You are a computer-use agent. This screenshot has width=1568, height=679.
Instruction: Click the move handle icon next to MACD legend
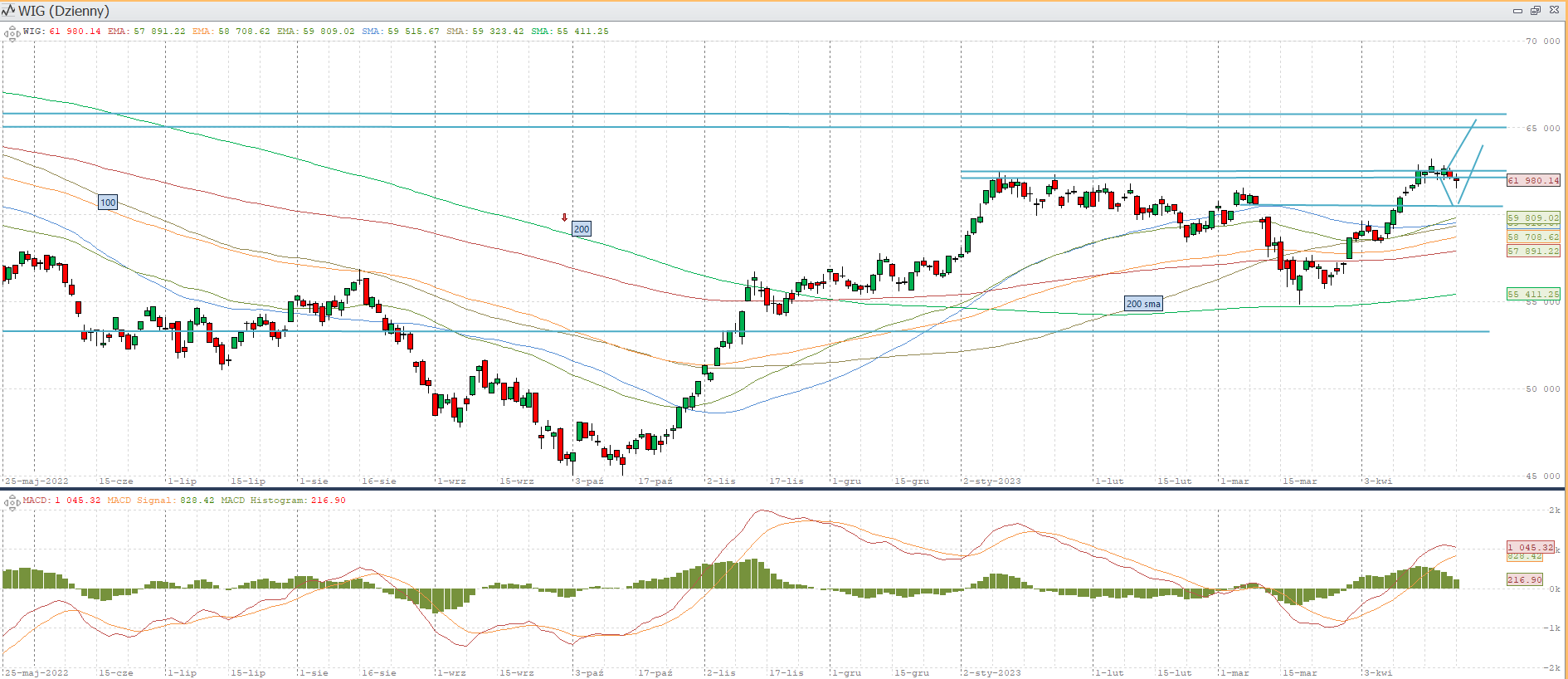12,502
